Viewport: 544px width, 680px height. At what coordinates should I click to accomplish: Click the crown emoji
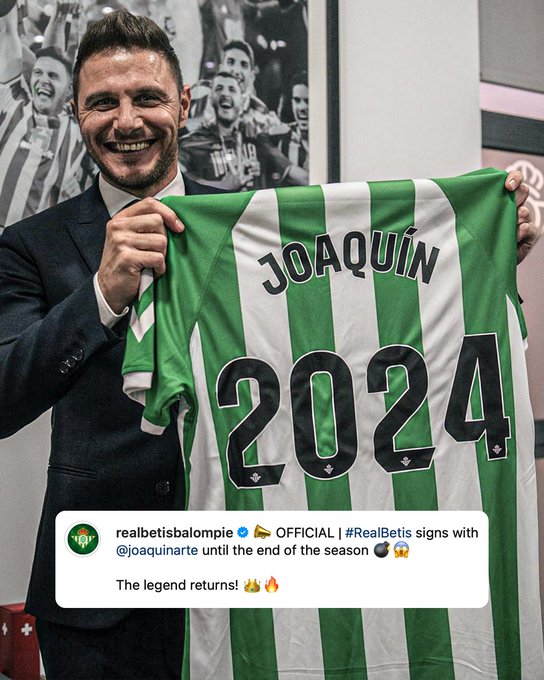pos(252,585)
